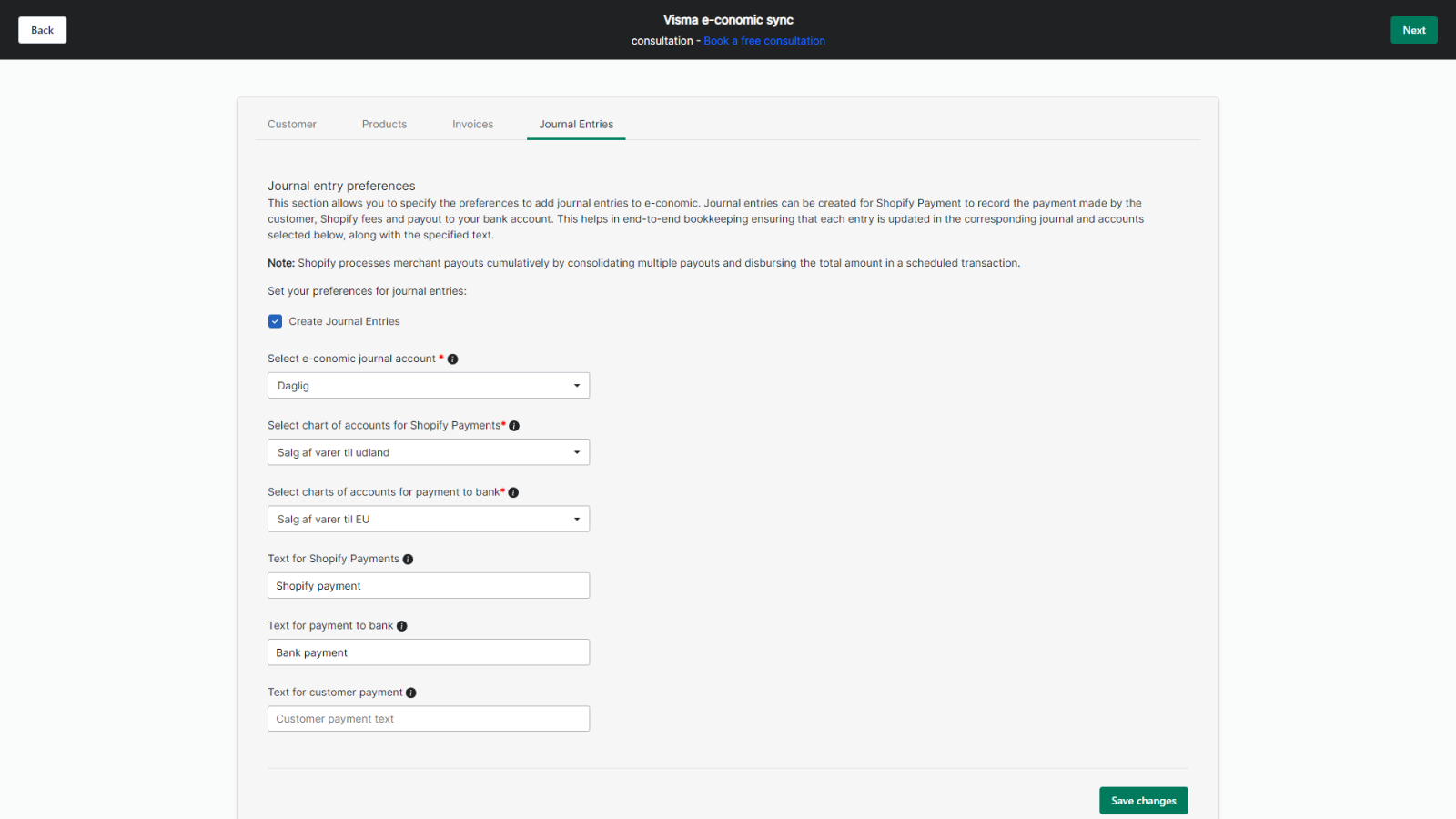Image resolution: width=1456 pixels, height=819 pixels.
Task: Click Save changes
Action: (1143, 800)
